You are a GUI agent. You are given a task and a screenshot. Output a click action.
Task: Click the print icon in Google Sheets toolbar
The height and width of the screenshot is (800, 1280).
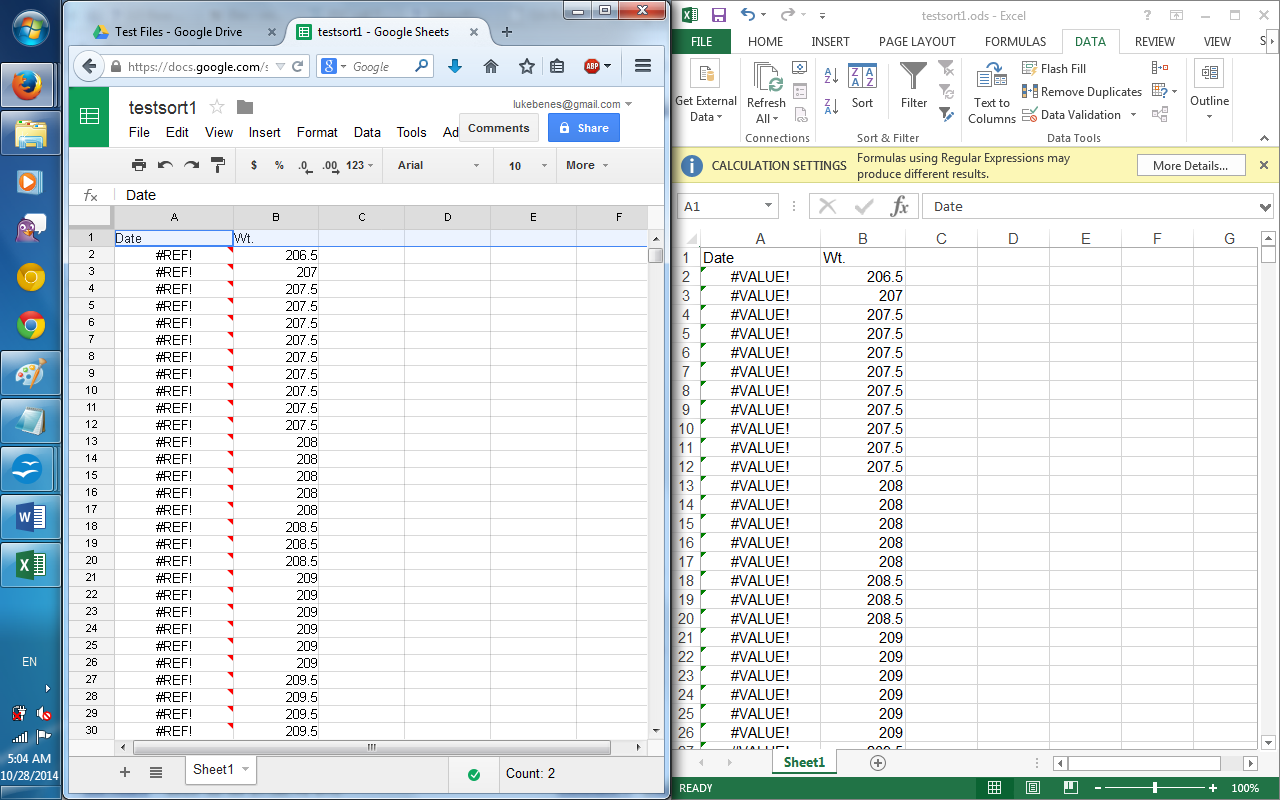point(140,166)
